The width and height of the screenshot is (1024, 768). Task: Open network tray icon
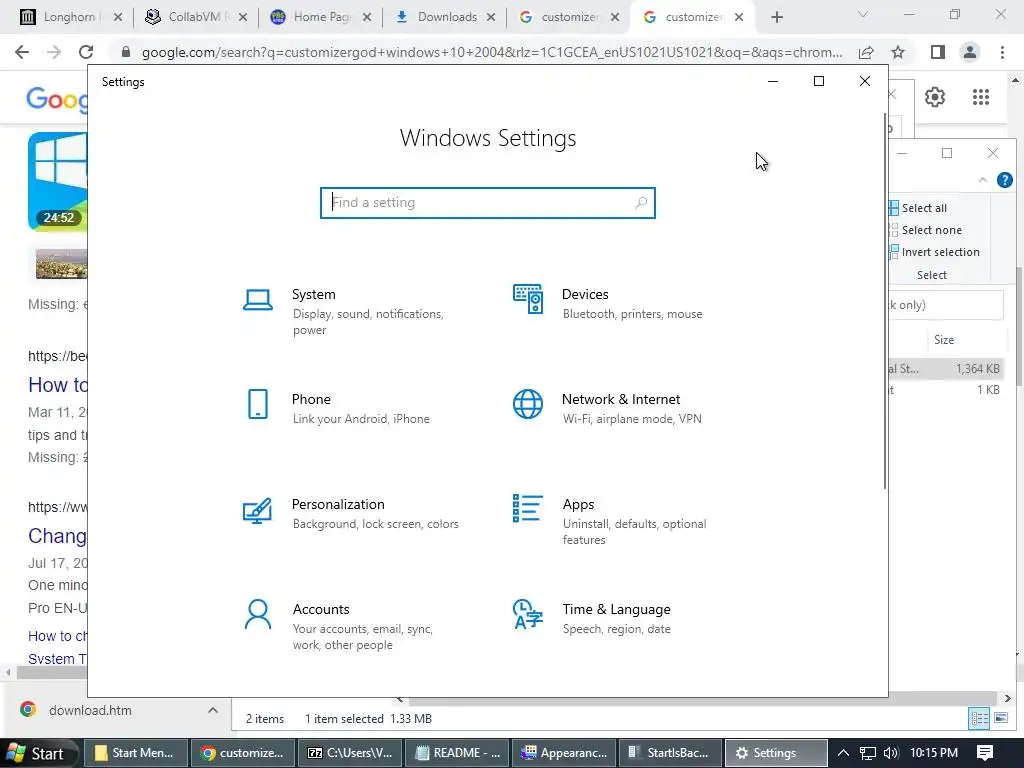(x=867, y=753)
